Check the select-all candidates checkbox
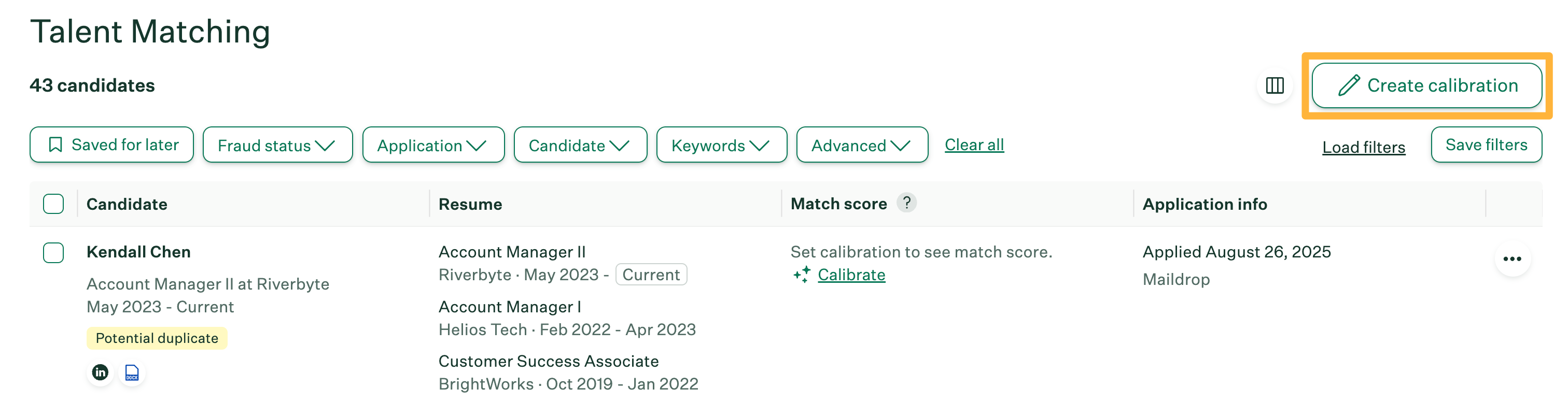The width and height of the screenshot is (1568, 403). pyautogui.click(x=53, y=204)
